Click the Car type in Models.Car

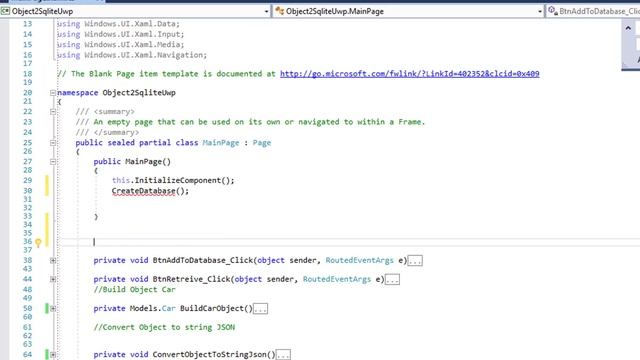tap(169, 309)
